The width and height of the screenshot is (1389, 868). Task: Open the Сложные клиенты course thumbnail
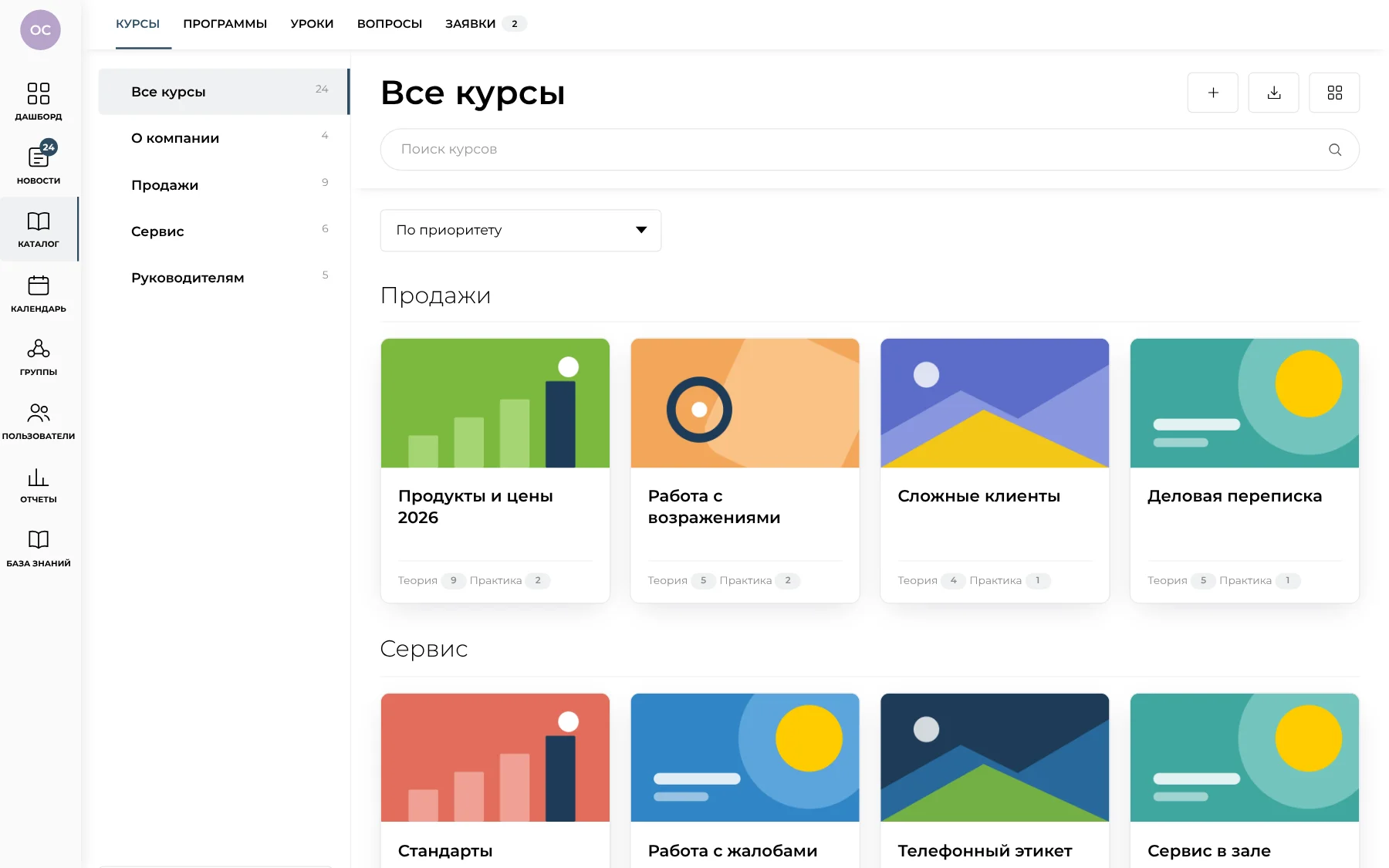(x=995, y=403)
